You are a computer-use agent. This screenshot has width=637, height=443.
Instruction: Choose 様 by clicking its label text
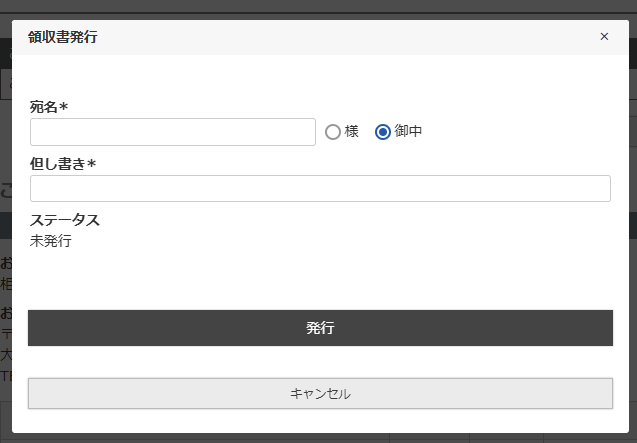tap(352, 131)
